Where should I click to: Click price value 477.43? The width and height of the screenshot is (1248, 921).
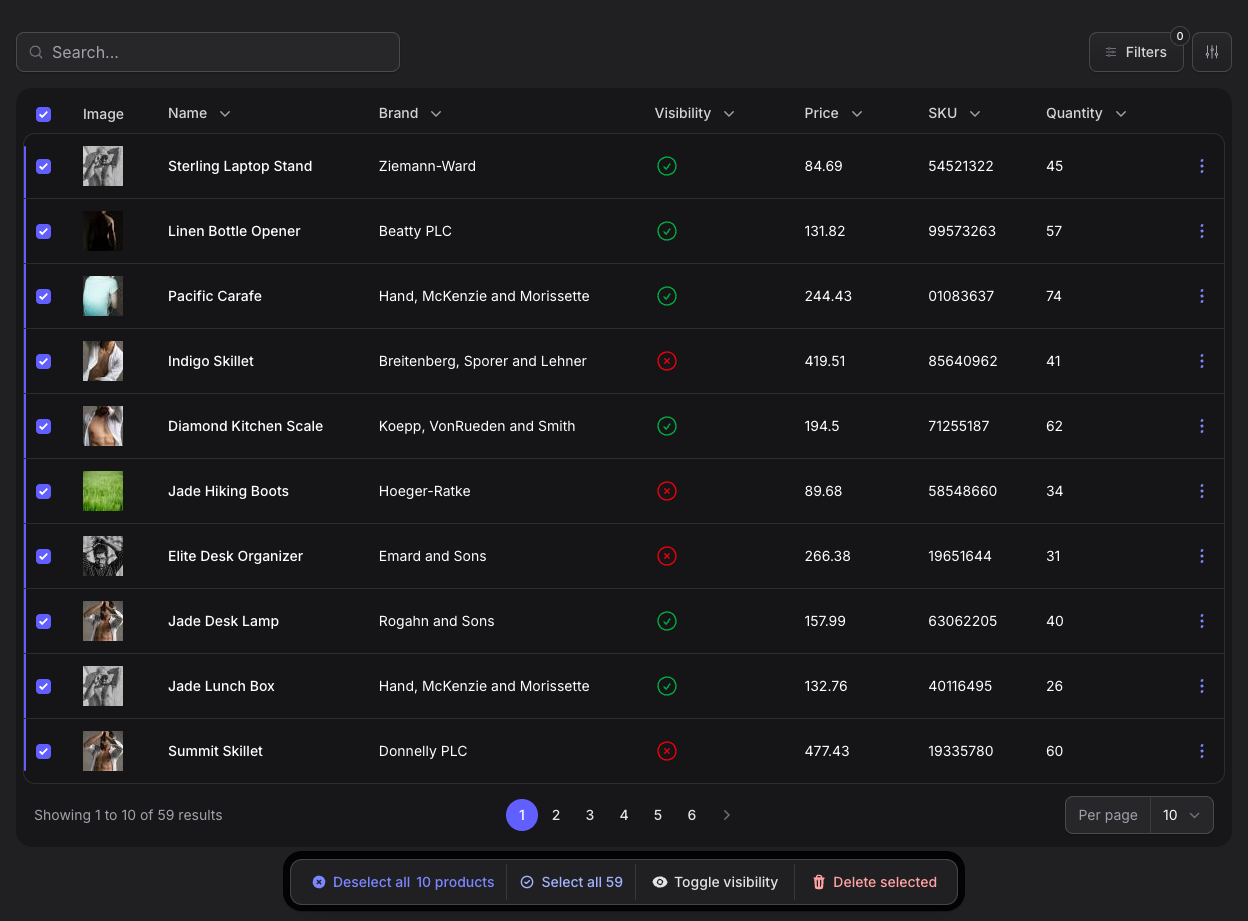[827, 751]
